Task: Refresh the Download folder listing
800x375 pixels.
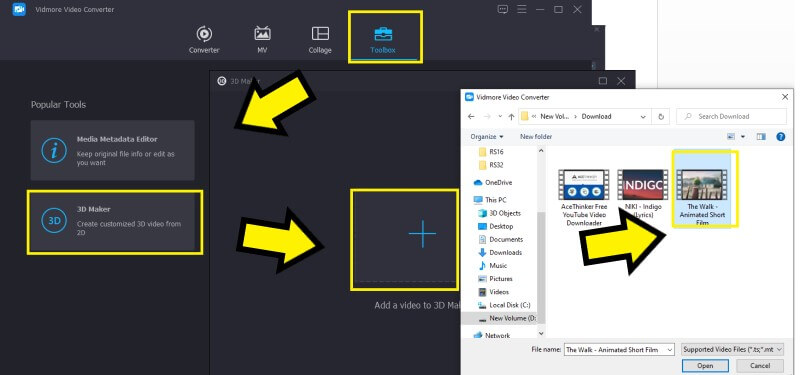Action: (661, 116)
